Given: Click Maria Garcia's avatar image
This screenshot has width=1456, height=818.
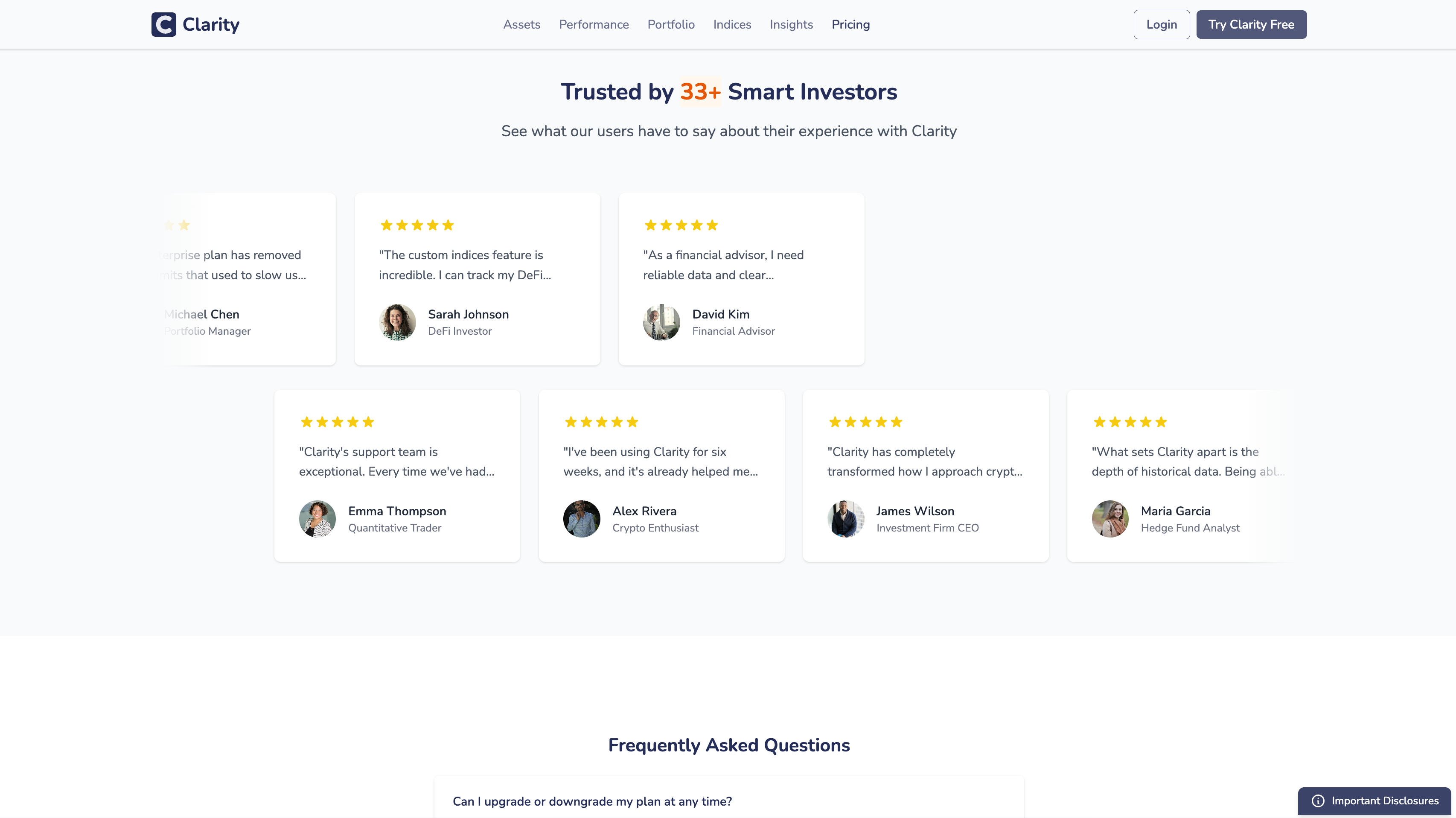Looking at the screenshot, I should pyautogui.click(x=1109, y=519).
